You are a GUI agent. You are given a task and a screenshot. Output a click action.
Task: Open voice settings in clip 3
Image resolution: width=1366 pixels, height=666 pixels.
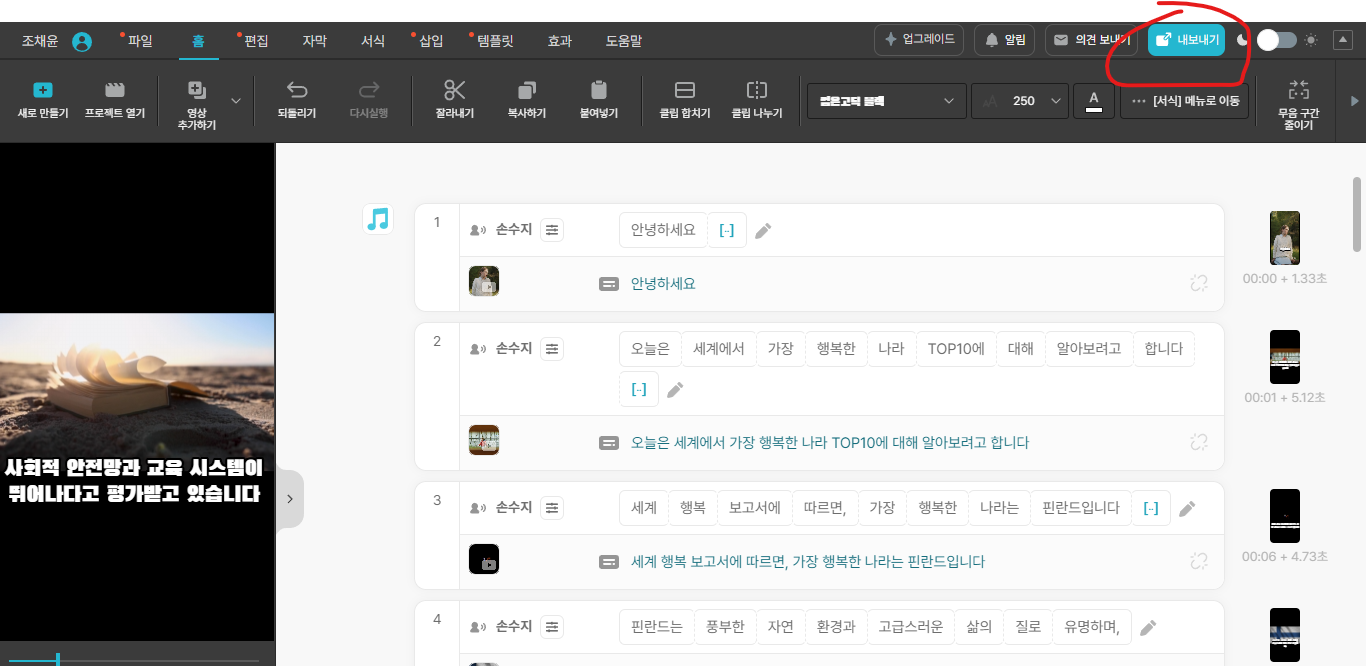[x=552, y=508]
